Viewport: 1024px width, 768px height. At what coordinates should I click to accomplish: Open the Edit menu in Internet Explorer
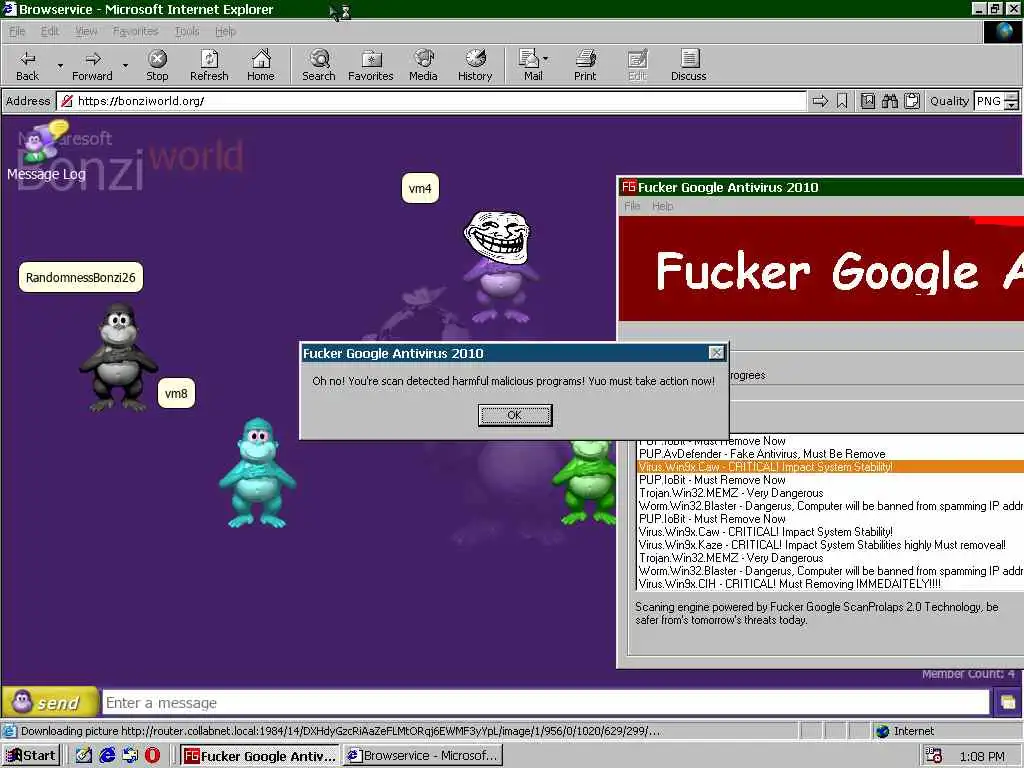click(50, 31)
